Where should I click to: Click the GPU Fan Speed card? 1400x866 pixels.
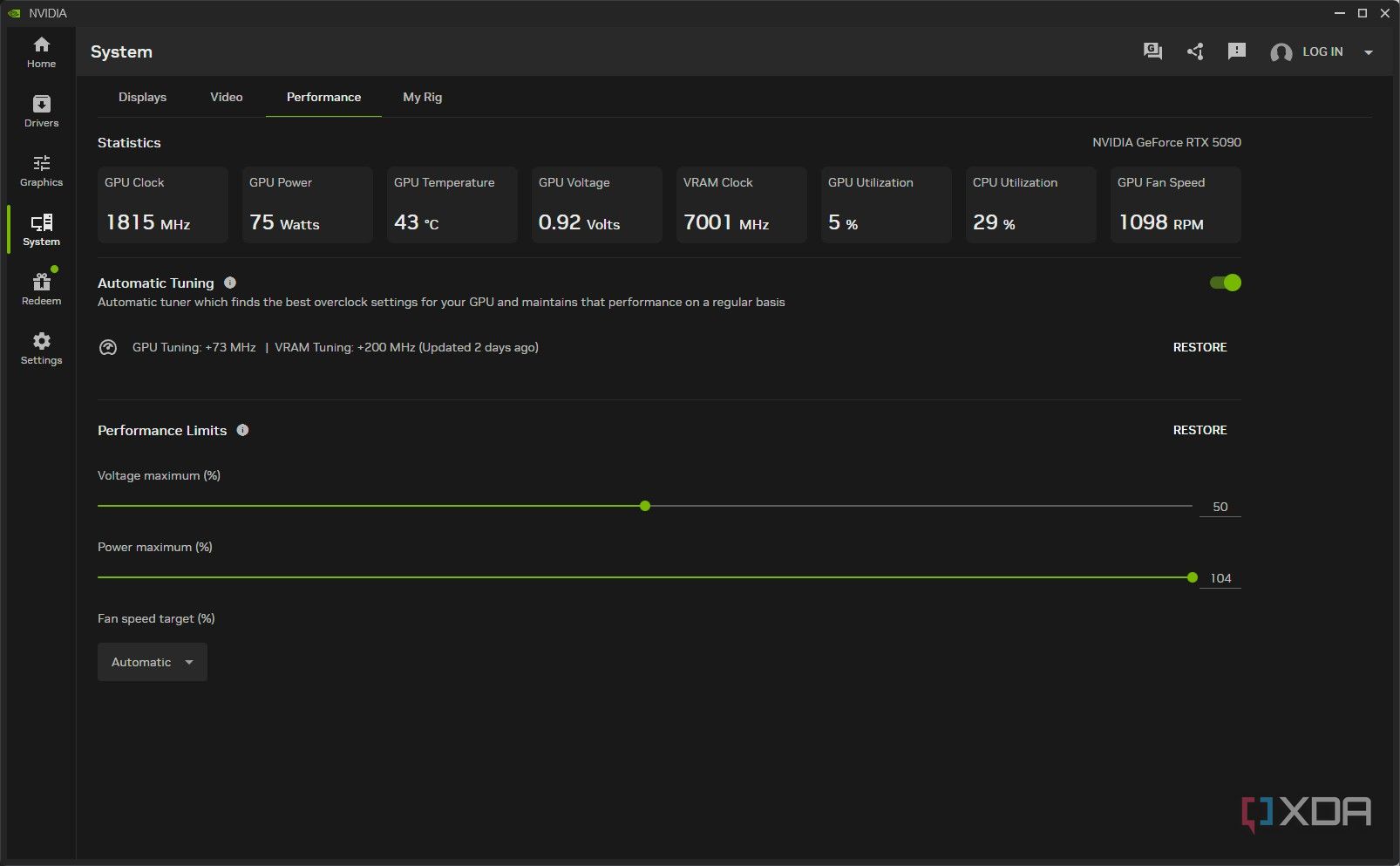[x=1176, y=205]
